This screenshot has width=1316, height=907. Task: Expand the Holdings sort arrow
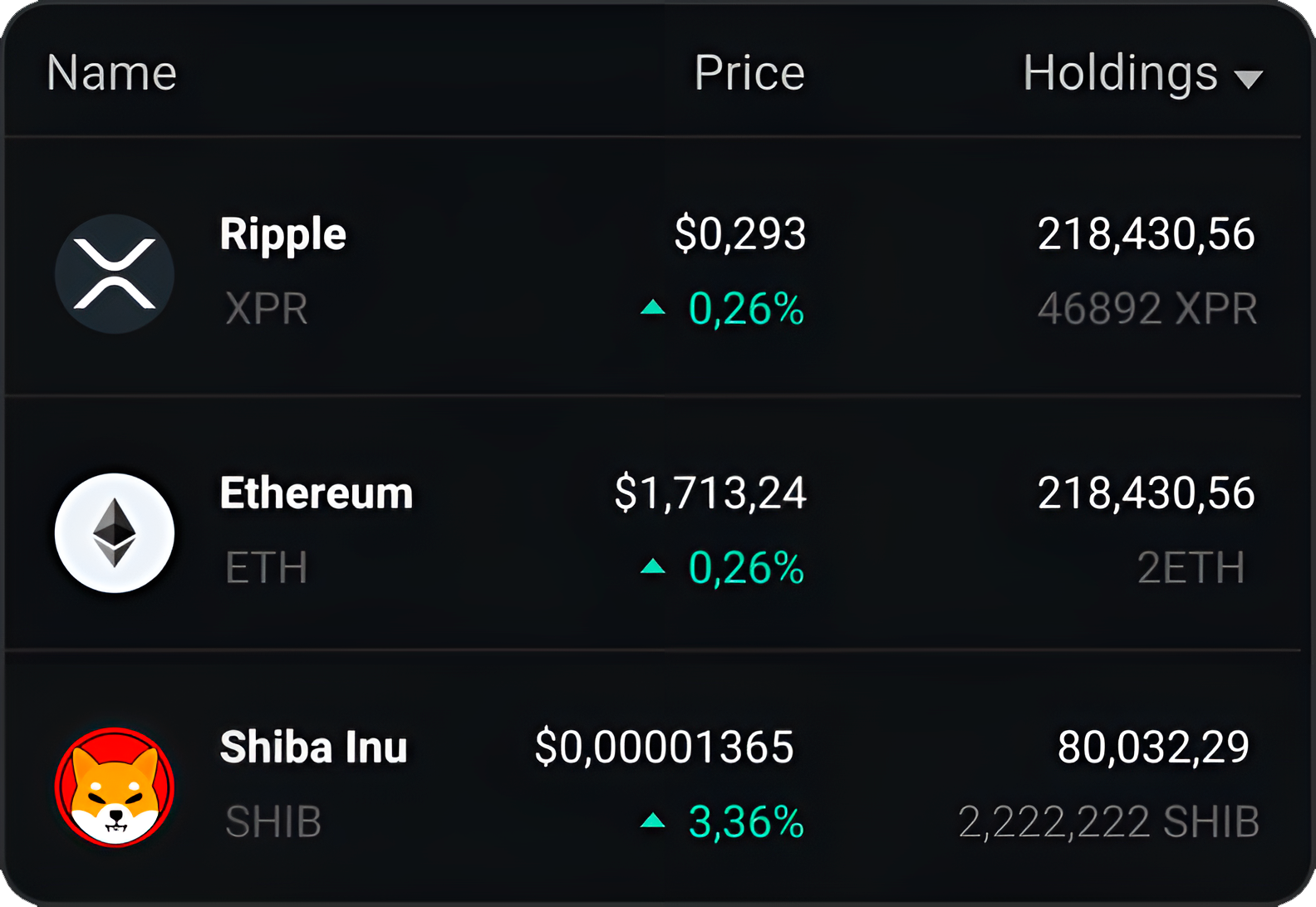(1248, 80)
